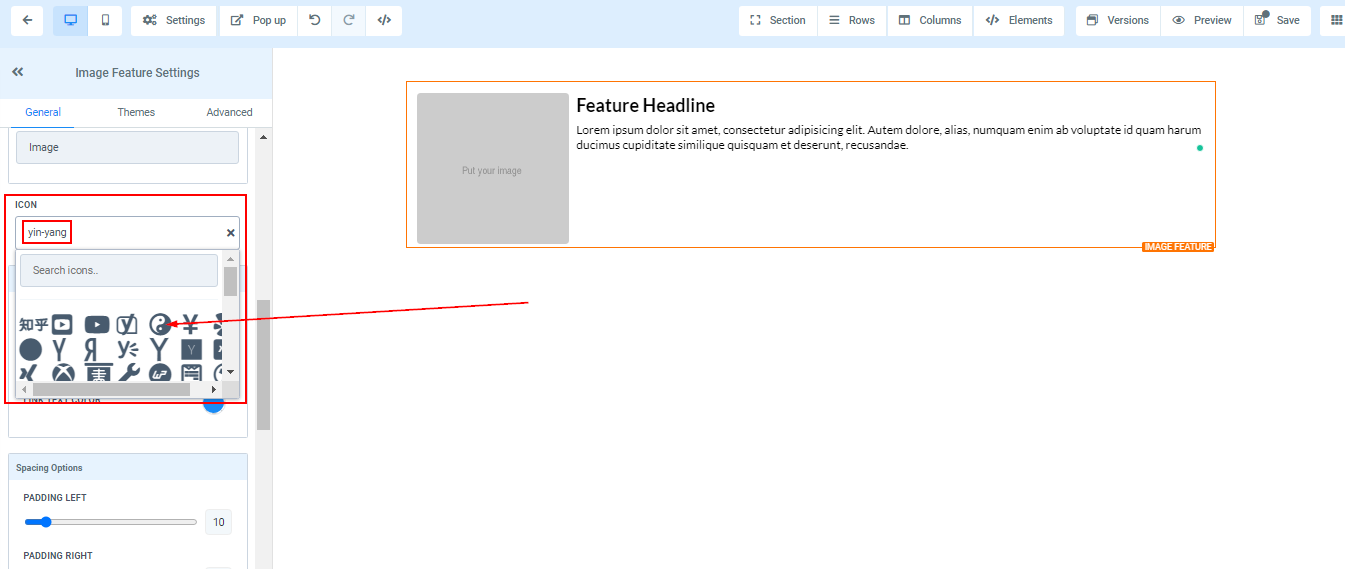The height and width of the screenshot is (569, 1345).
Task: Adjust the Padding Left slider
Action: 45,522
